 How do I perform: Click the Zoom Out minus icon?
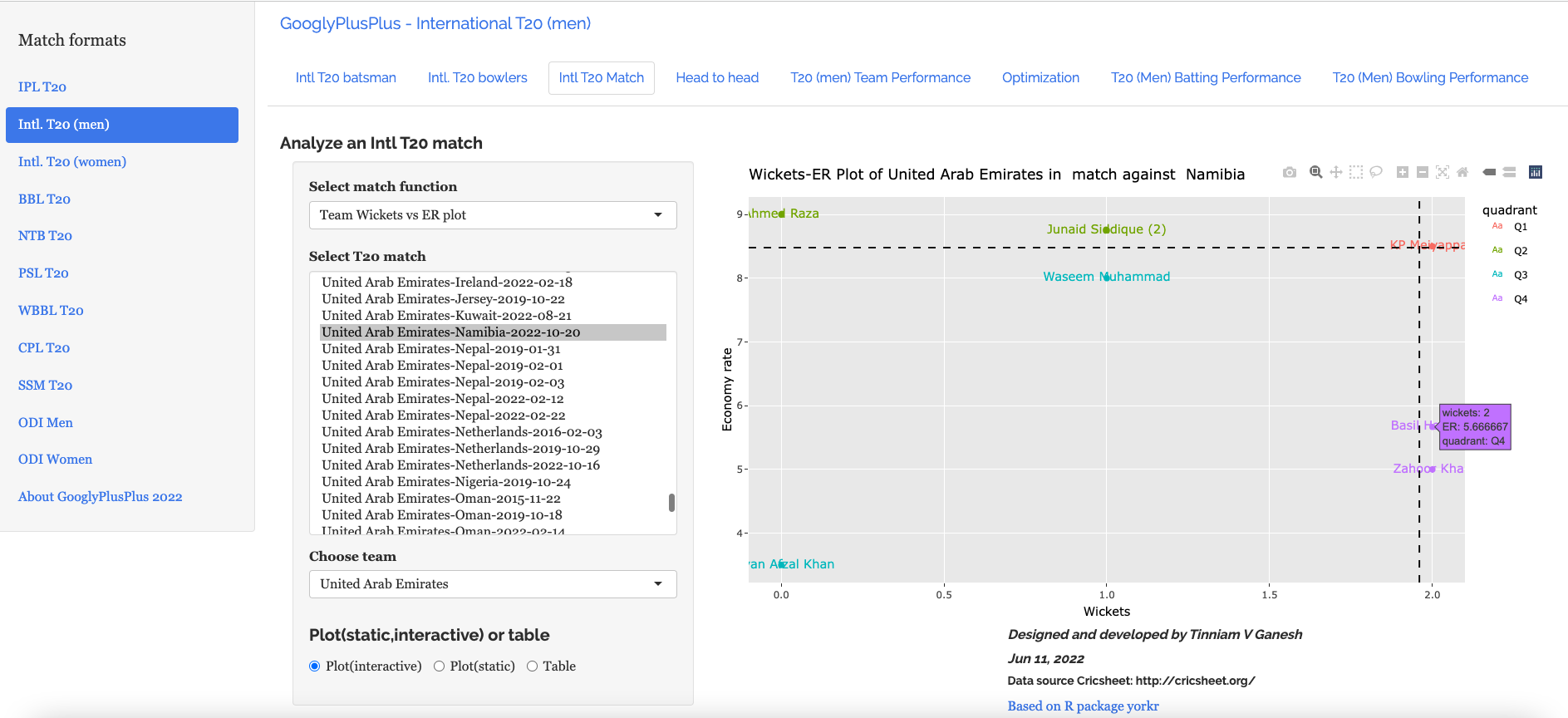click(1422, 172)
